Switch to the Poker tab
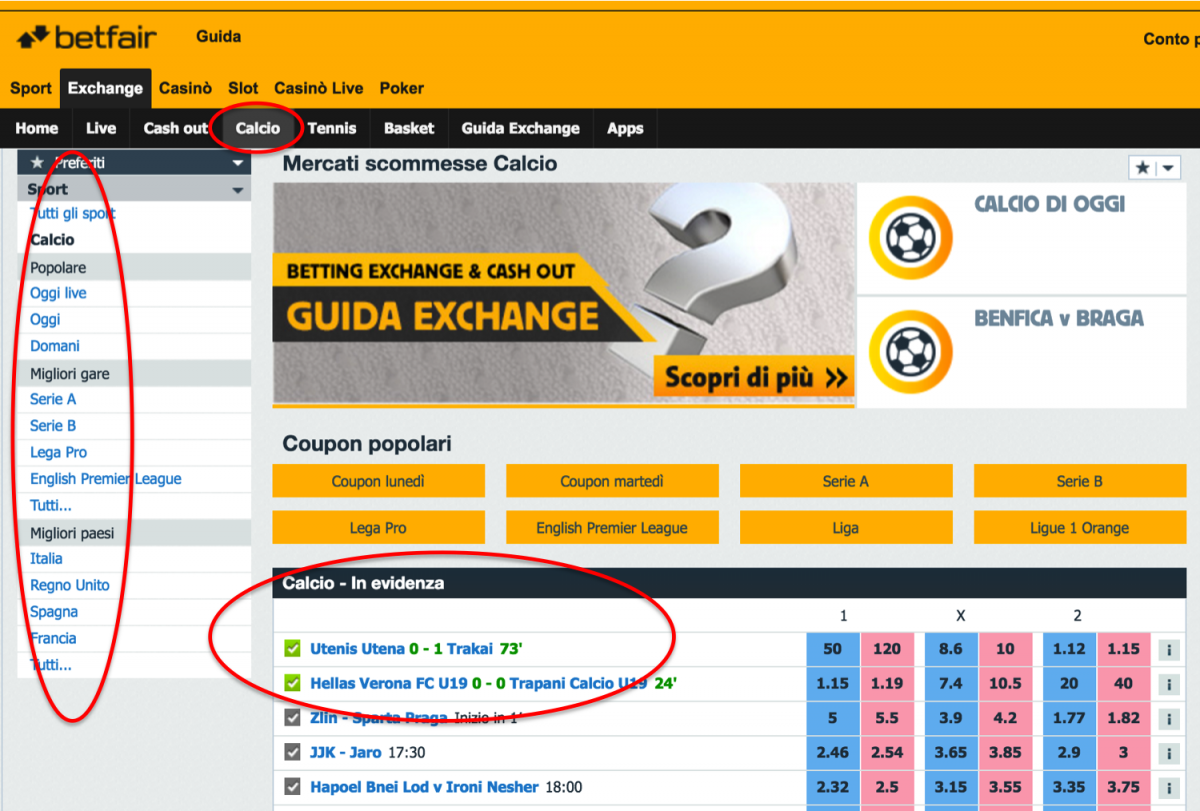This screenshot has height=811, width=1200. pos(402,88)
